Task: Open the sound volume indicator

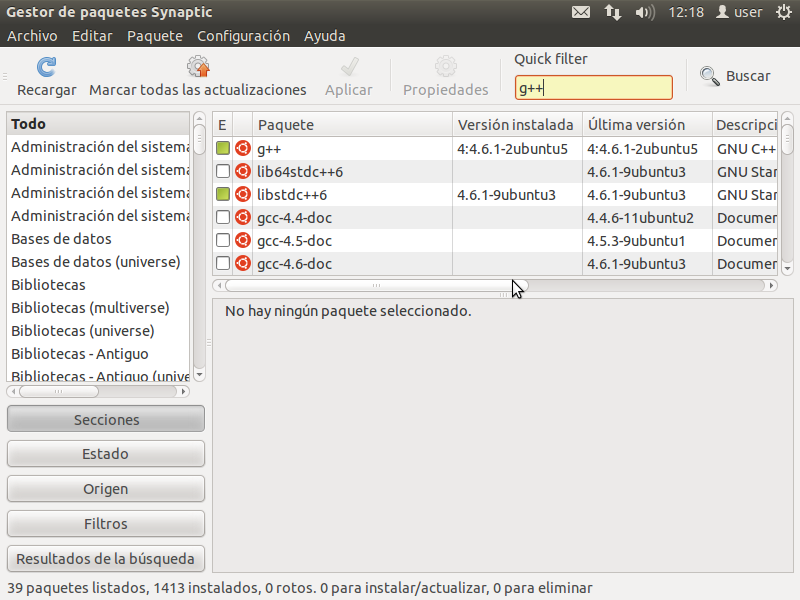Action: tap(645, 12)
